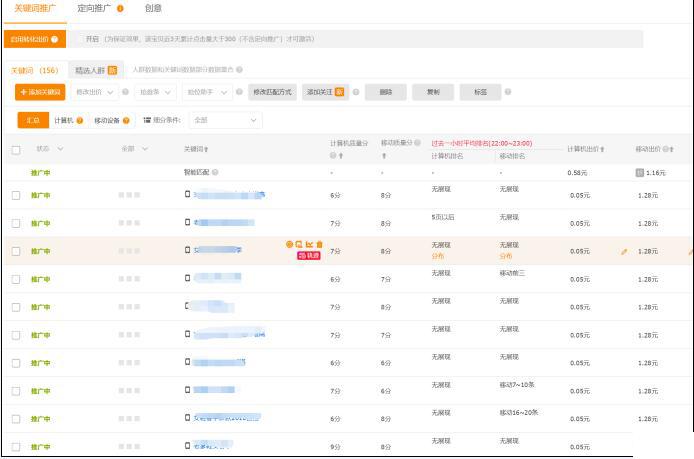Click the help icon next to 启用转化出价

click(x=54, y=39)
